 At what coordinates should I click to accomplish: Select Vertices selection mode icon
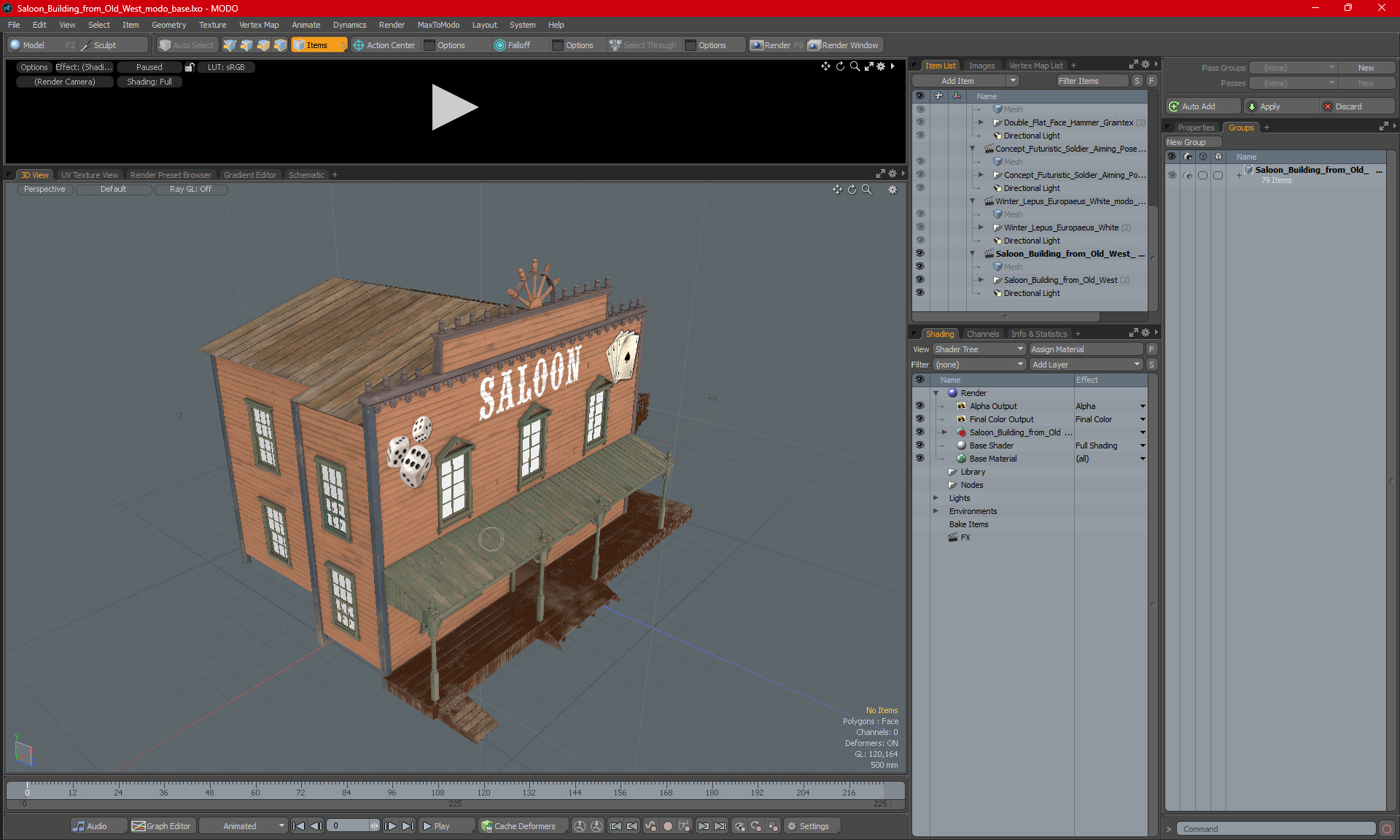pos(230,45)
